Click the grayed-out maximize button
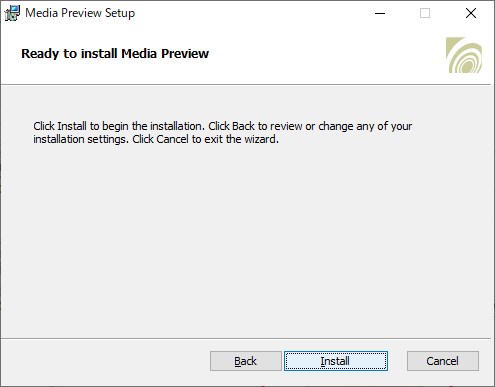This screenshot has width=495, height=387. click(x=425, y=13)
